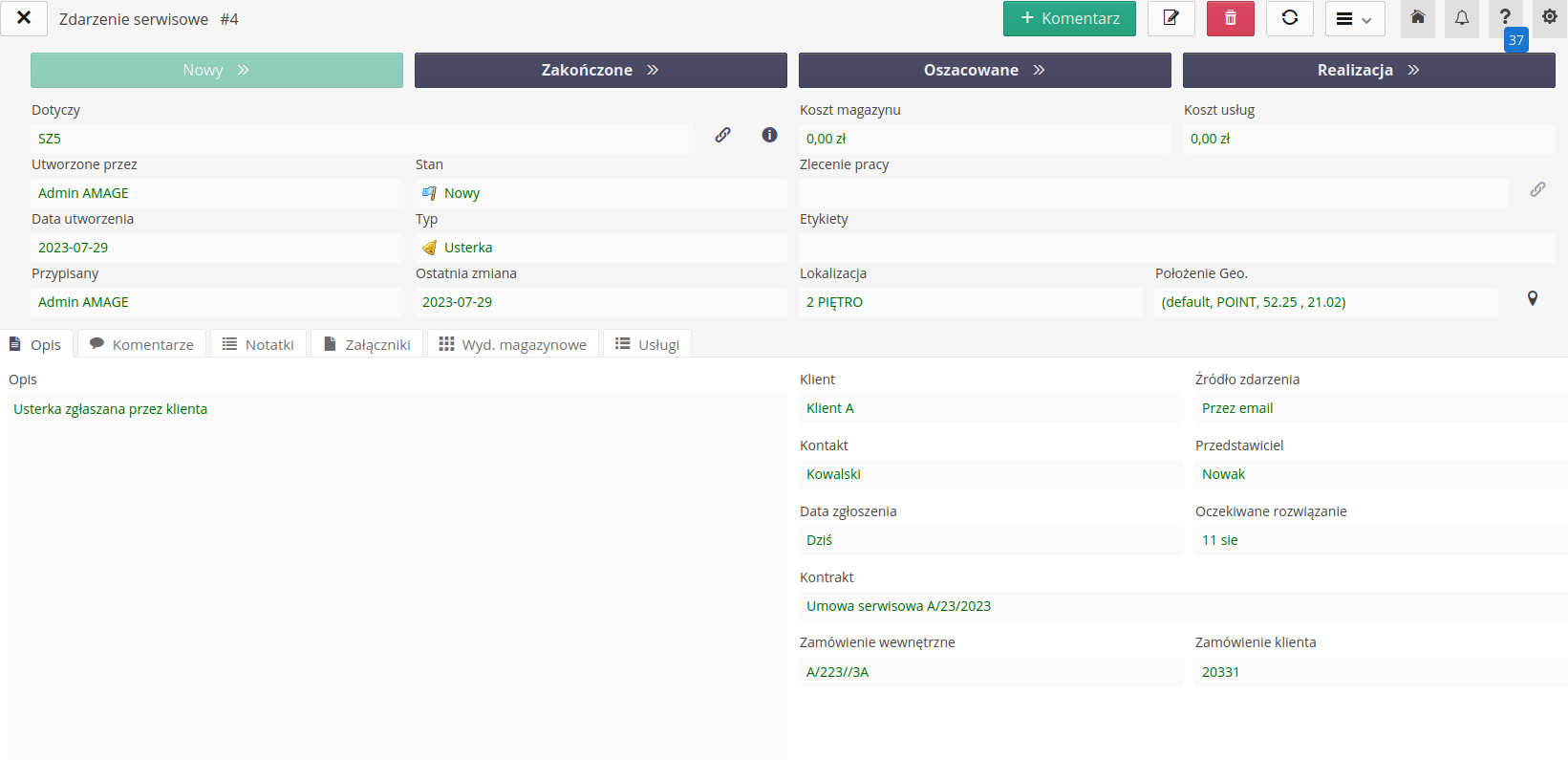This screenshot has height=760, width=1568.
Task: Select the Wyd. magazynowe tab
Action: tap(513, 344)
